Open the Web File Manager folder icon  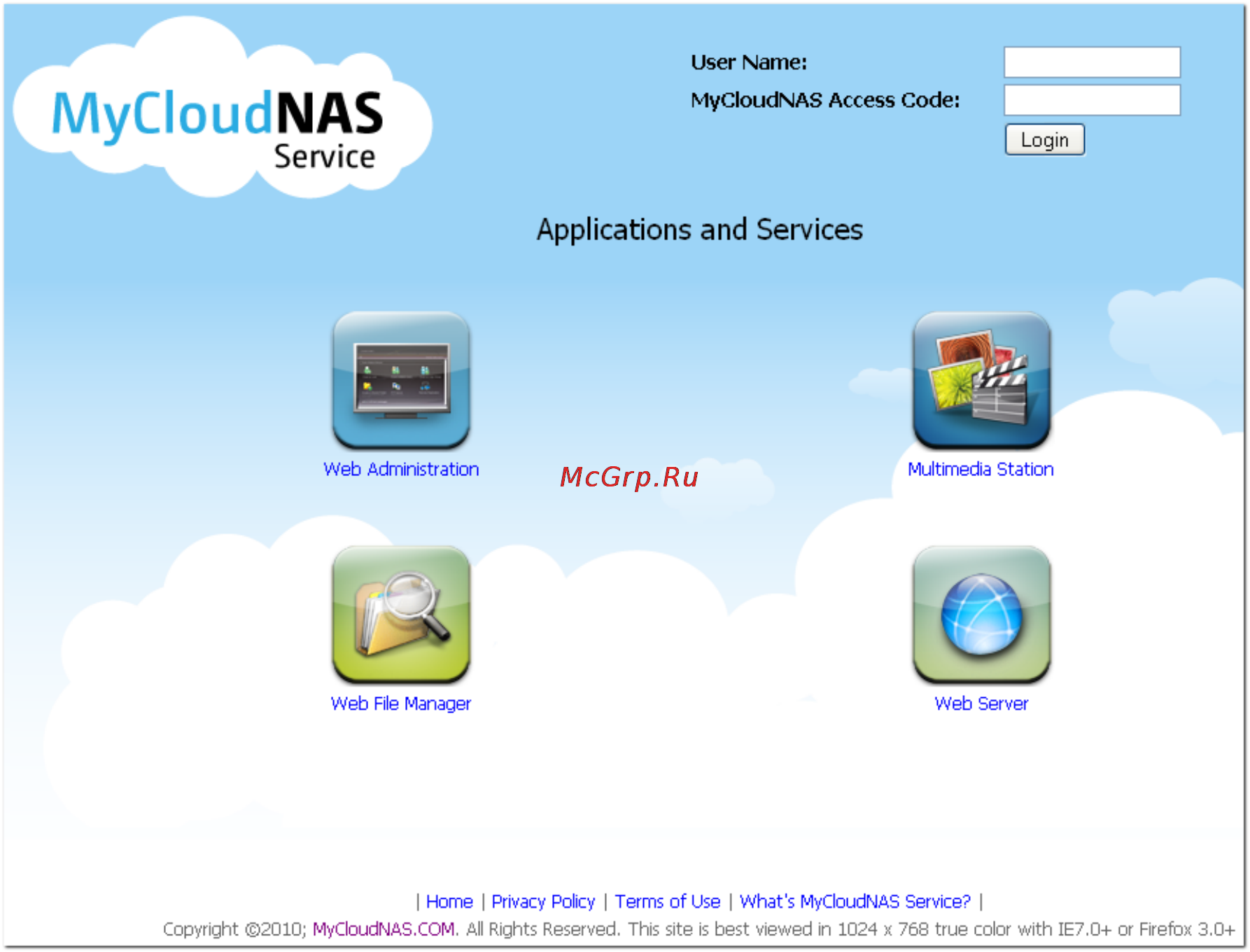[401, 615]
